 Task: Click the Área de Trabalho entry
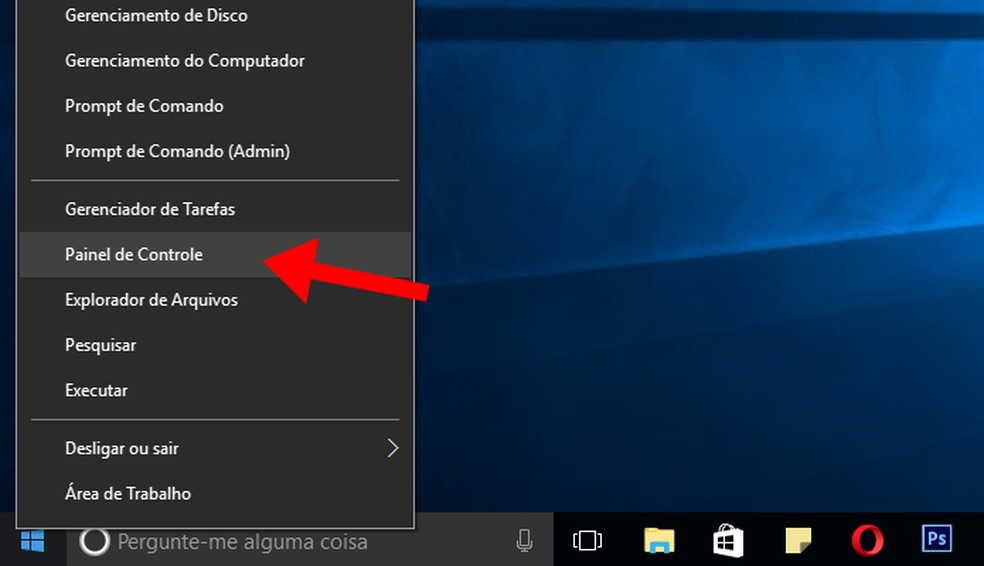(215, 494)
